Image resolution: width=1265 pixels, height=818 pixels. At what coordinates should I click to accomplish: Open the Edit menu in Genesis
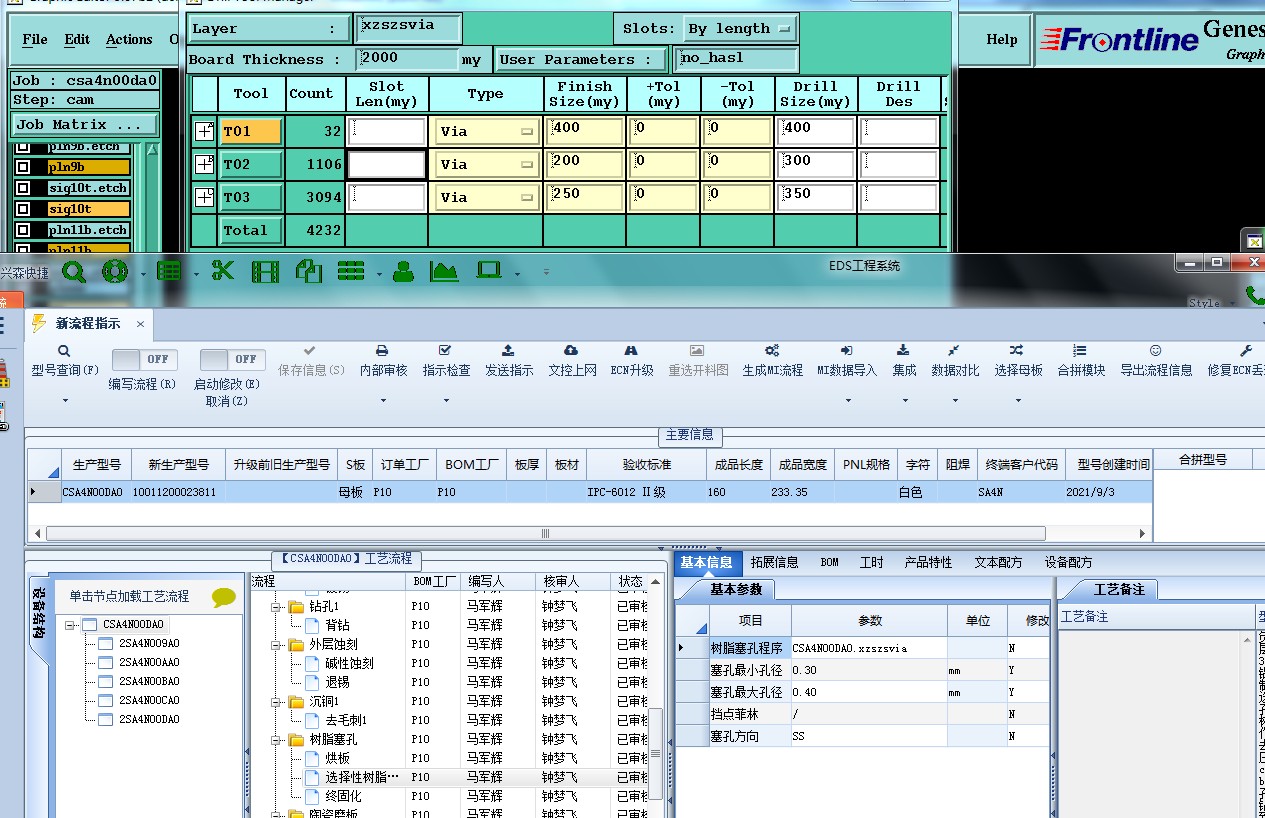tap(77, 40)
